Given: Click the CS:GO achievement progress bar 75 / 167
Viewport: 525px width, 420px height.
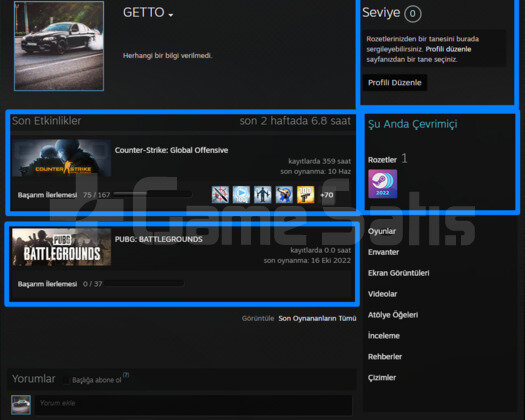Looking at the screenshot, I should pyautogui.click(x=153, y=194).
